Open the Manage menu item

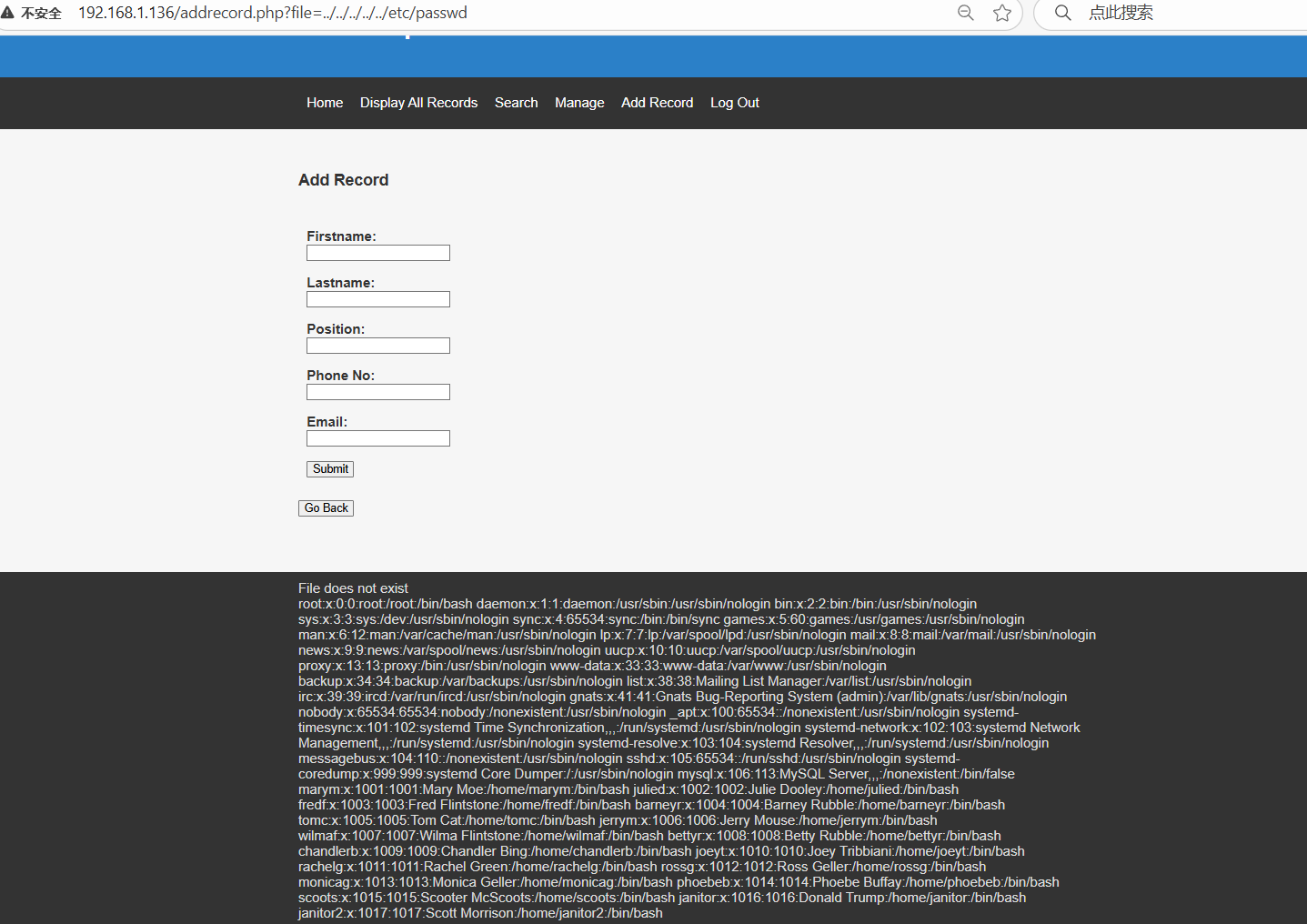pyautogui.click(x=579, y=103)
